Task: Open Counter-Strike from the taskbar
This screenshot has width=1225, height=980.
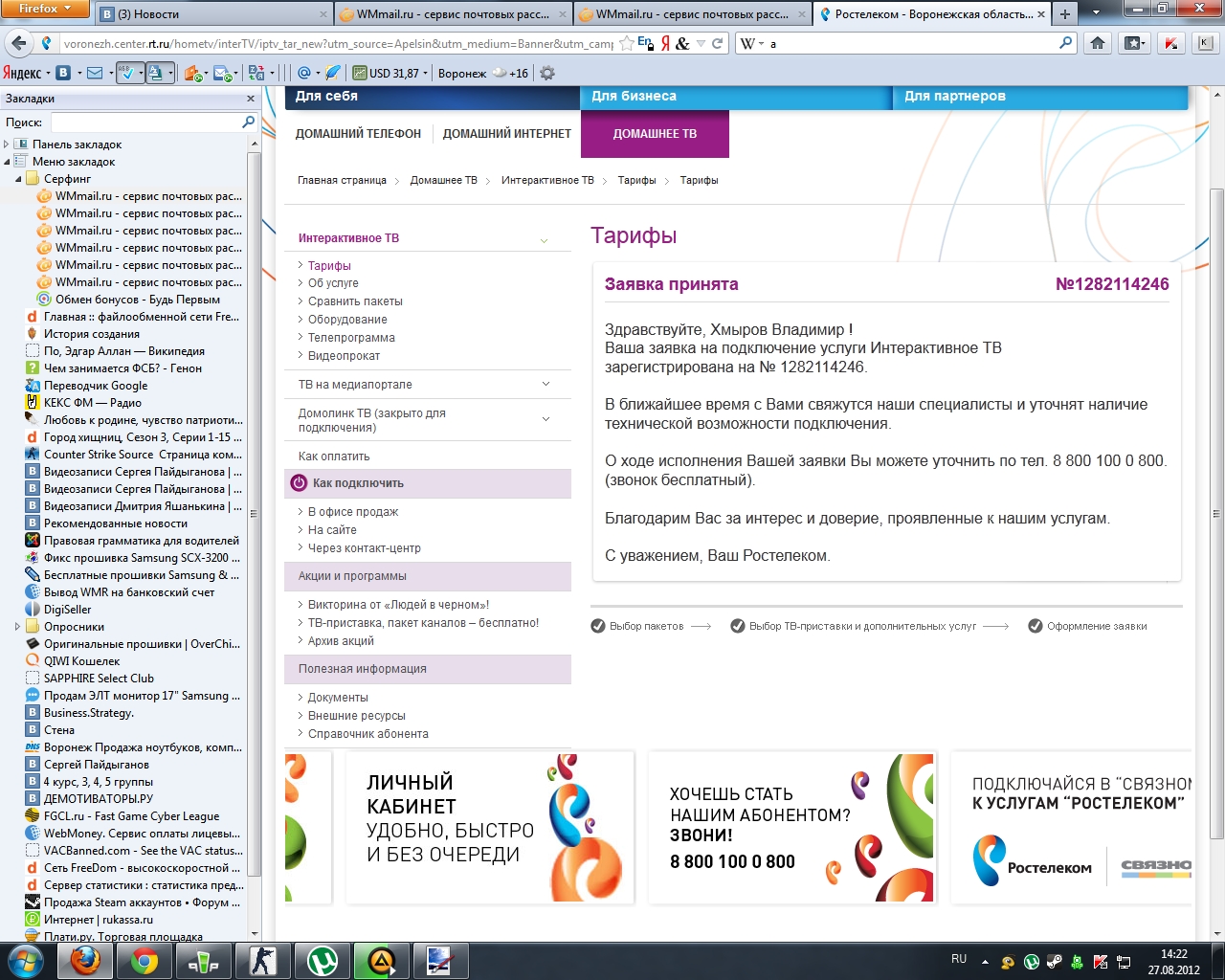Action: (x=262, y=961)
